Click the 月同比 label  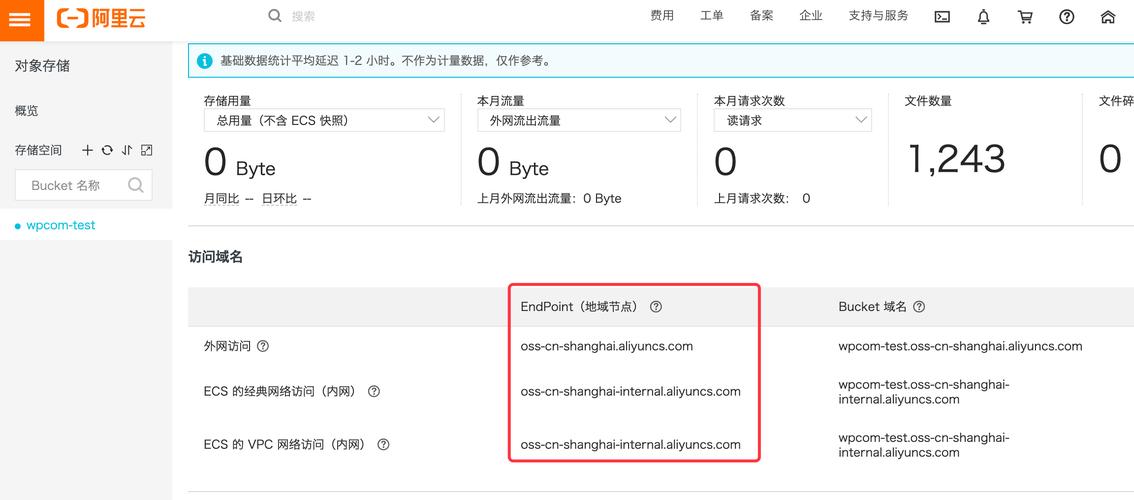point(221,198)
